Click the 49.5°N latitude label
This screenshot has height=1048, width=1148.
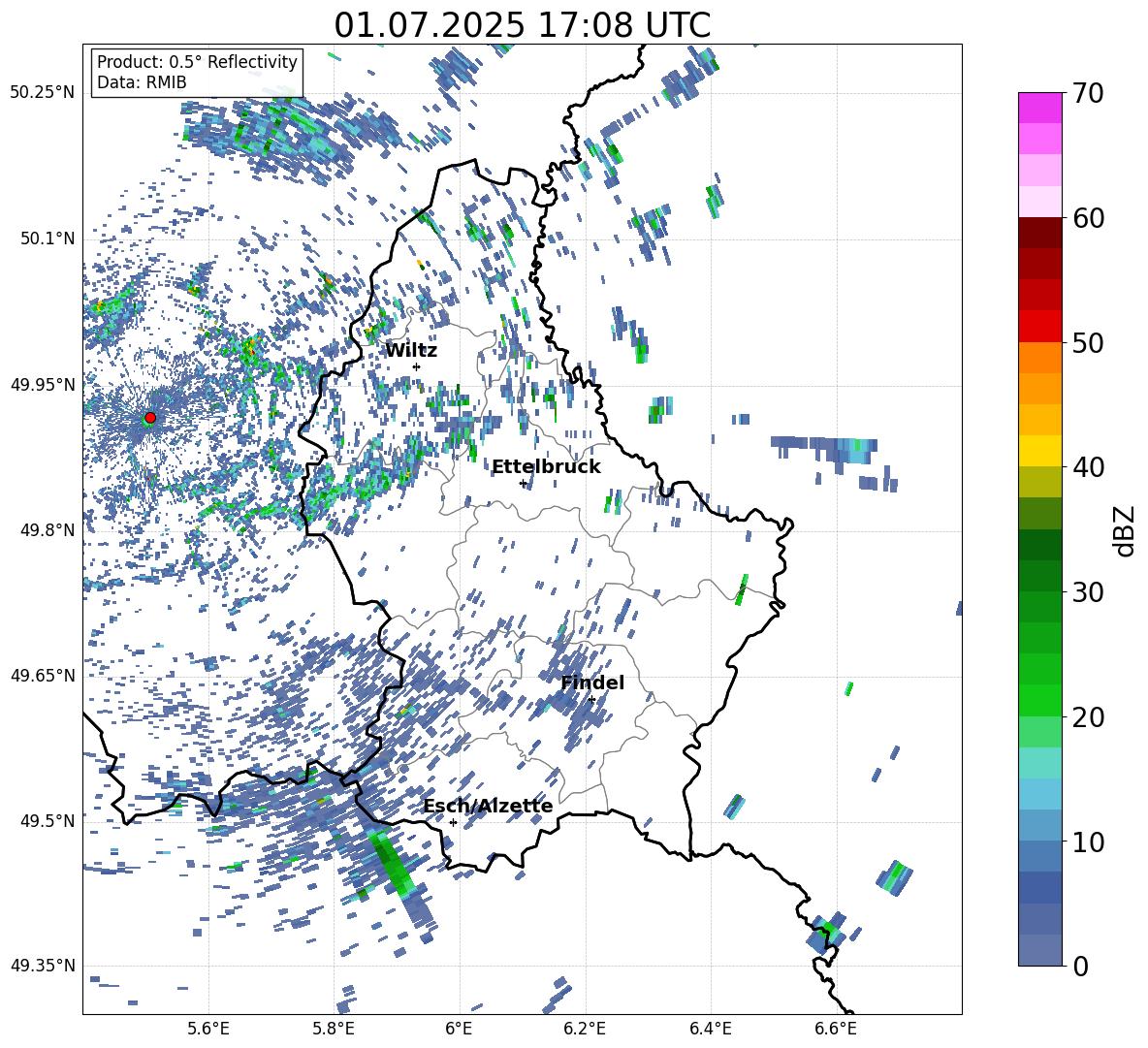tap(48, 820)
